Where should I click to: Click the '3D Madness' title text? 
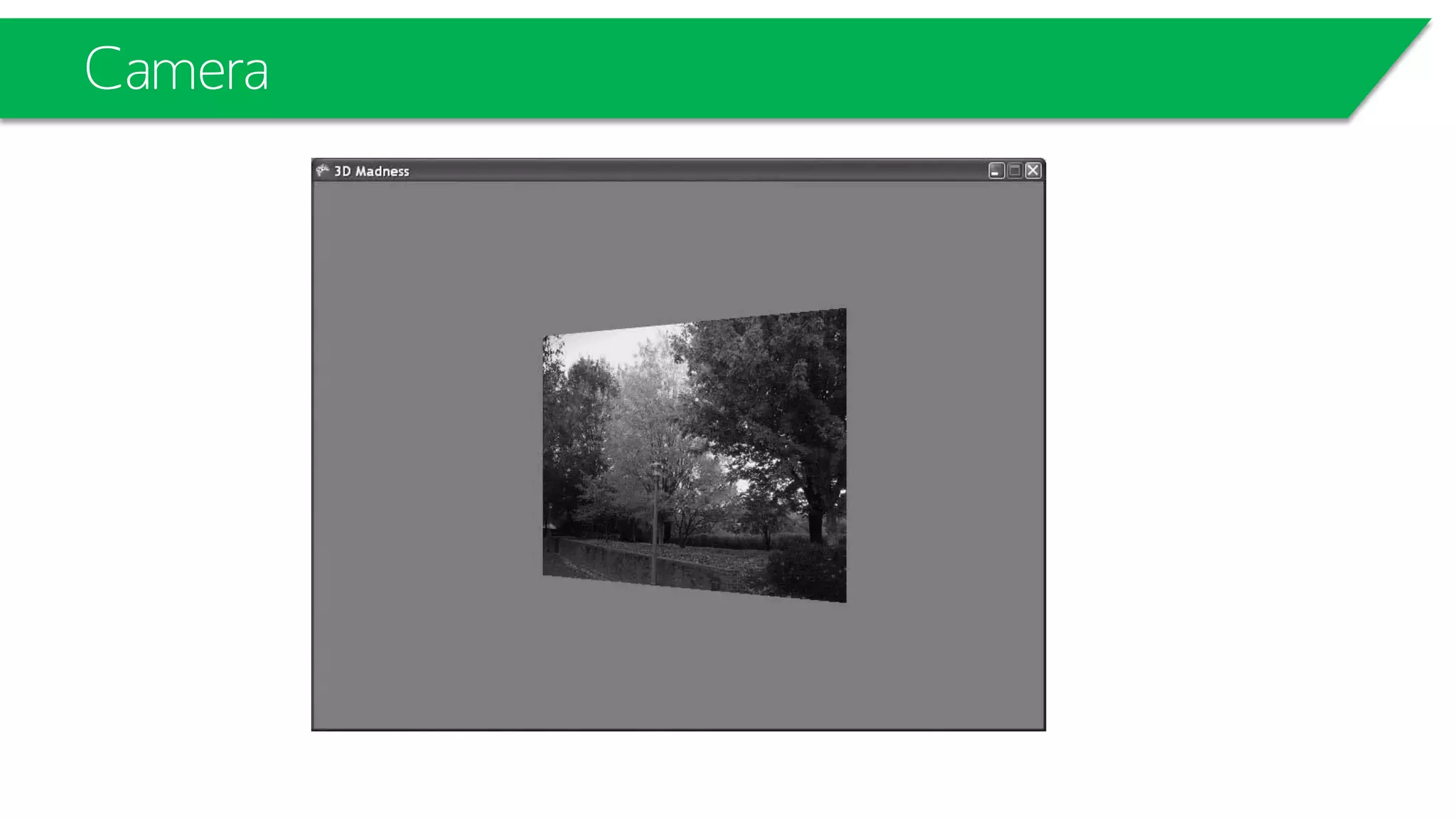pyautogui.click(x=372, y=171)
